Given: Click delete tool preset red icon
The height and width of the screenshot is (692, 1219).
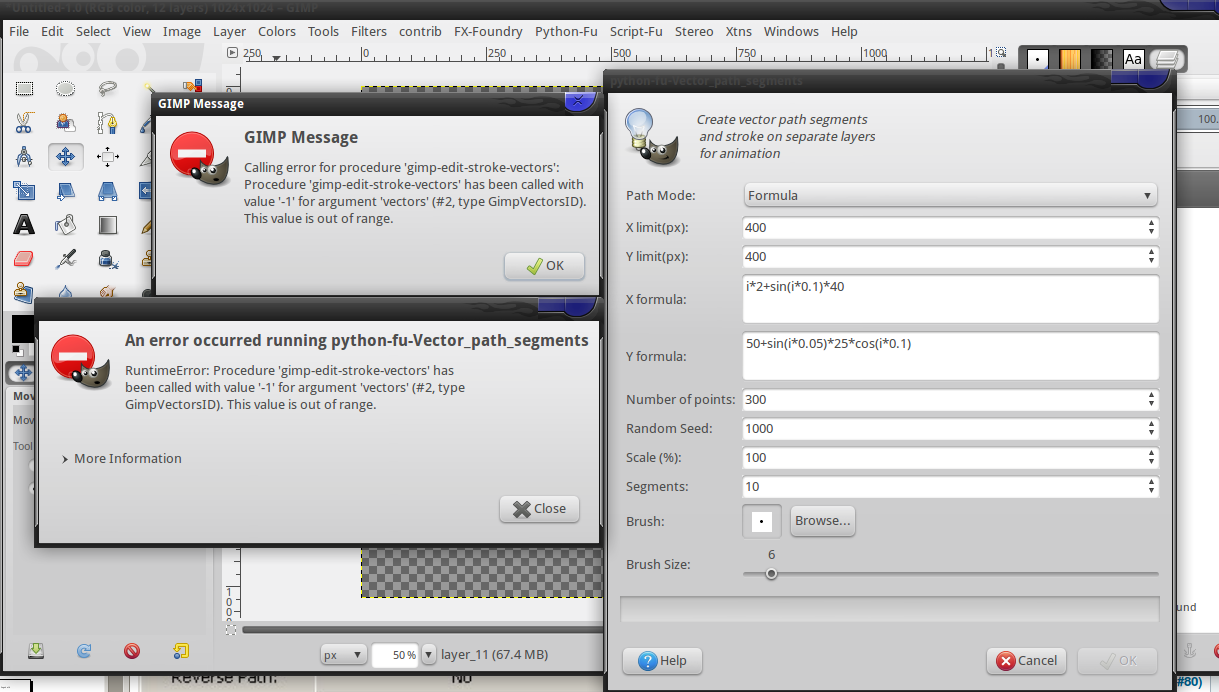Looking at the screenshot, I should click(132, 651).
